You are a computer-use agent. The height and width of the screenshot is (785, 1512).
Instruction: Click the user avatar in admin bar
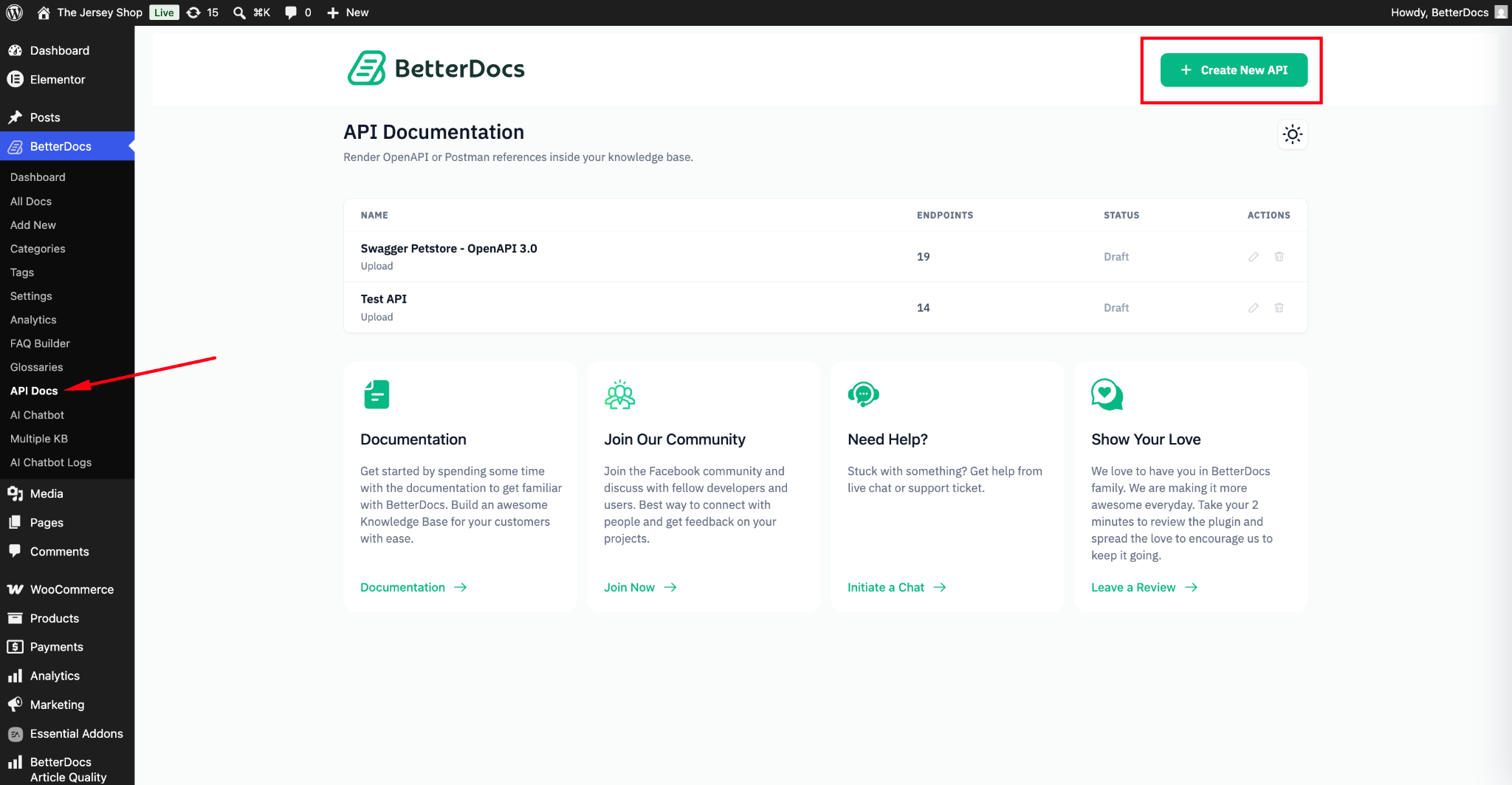pyautogui.click(x=1501, y=13)
